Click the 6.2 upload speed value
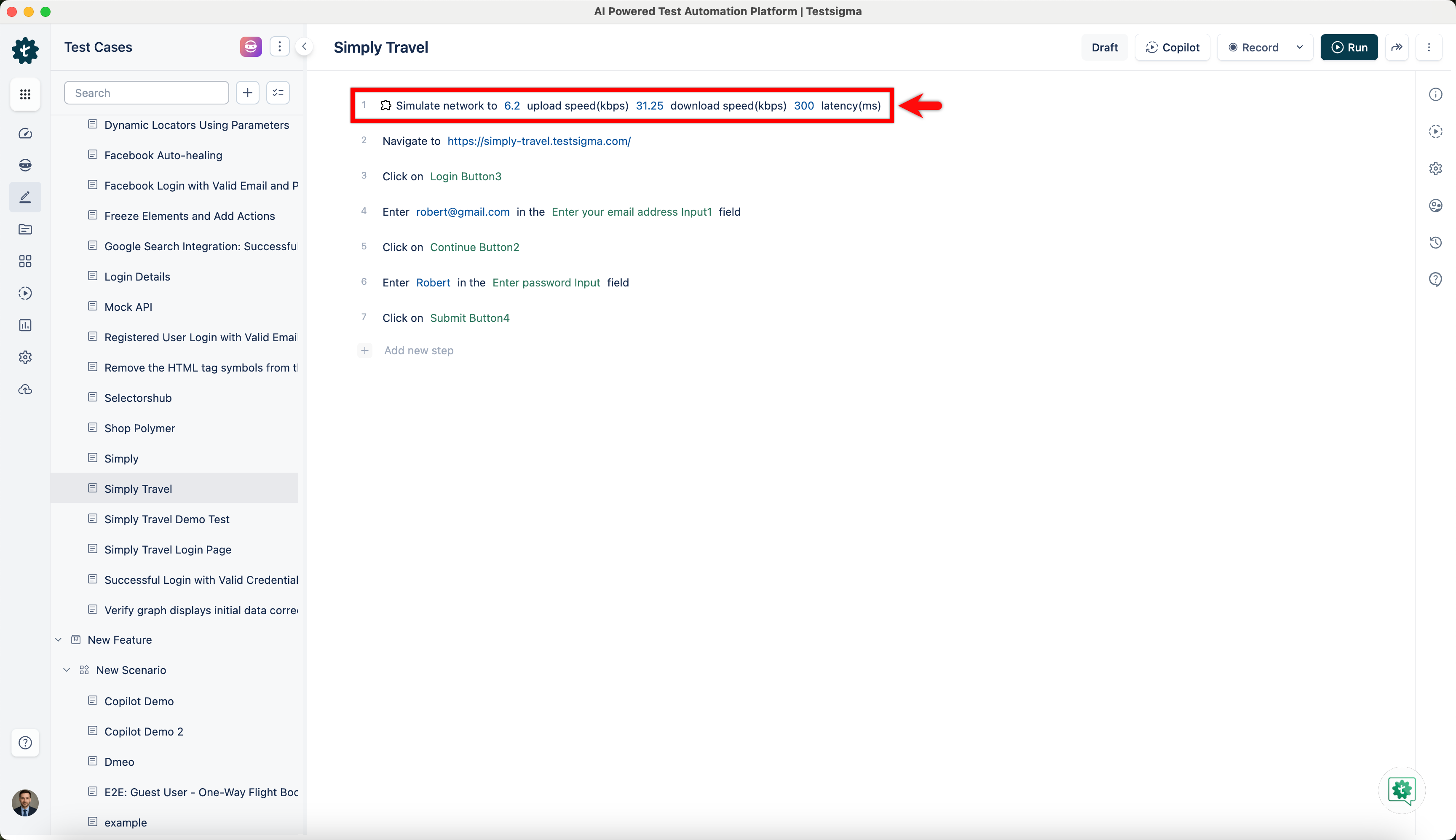 coord(512,106)
